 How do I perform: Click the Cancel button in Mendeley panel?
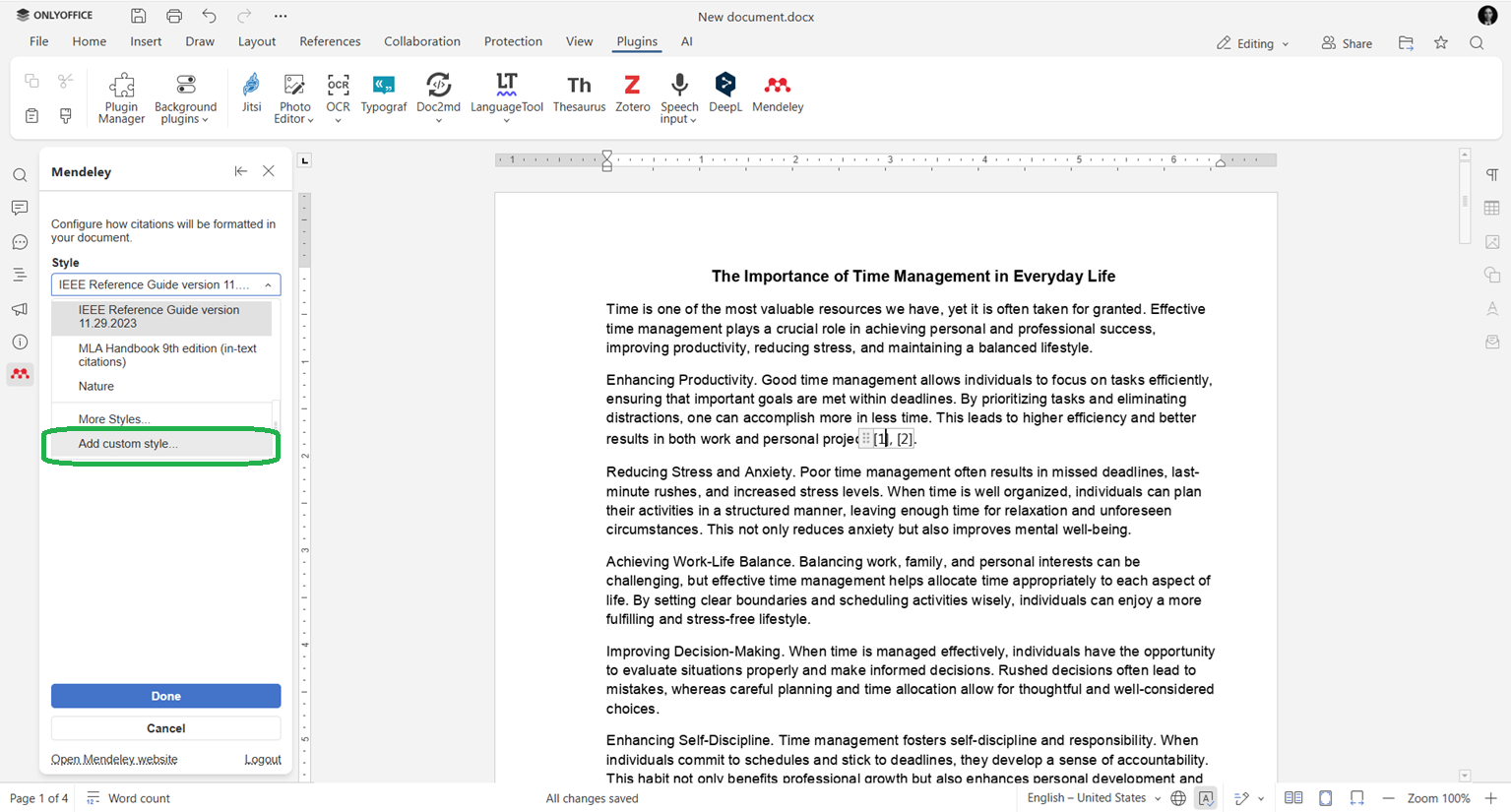click(165, 728)
